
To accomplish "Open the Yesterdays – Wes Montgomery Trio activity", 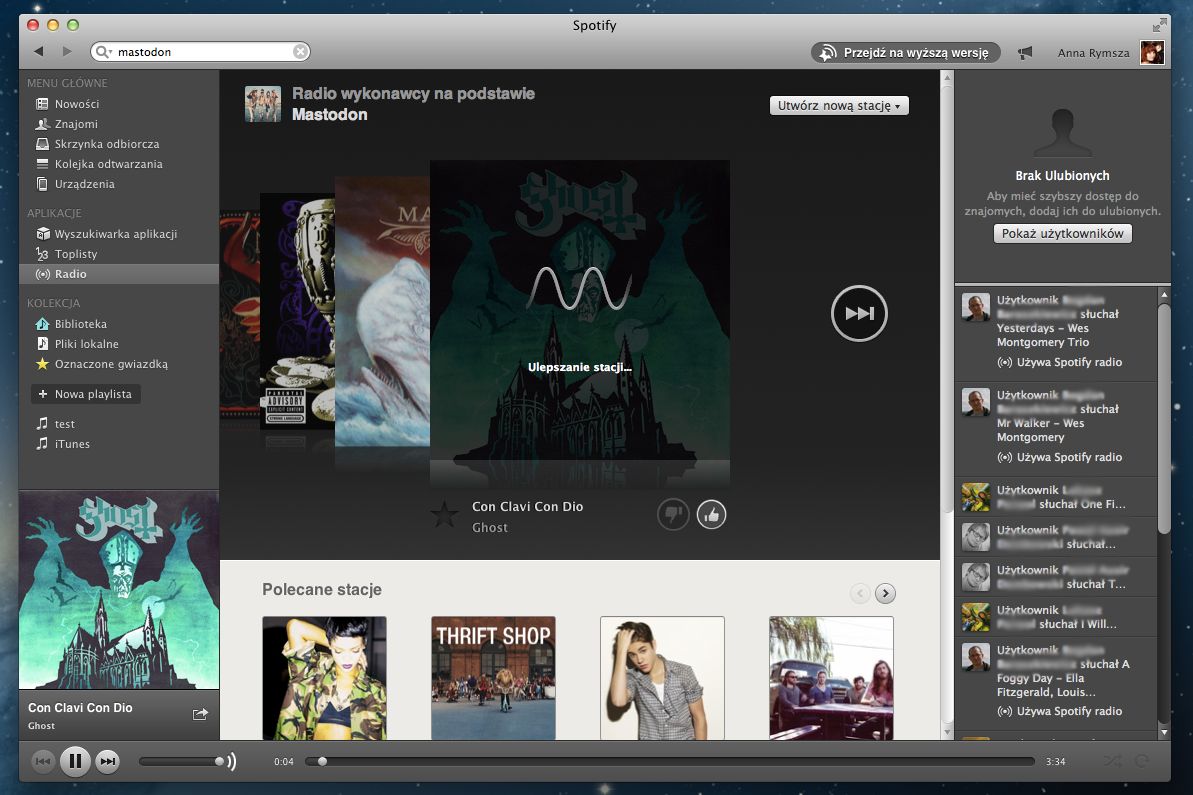I will point(1056,332).
